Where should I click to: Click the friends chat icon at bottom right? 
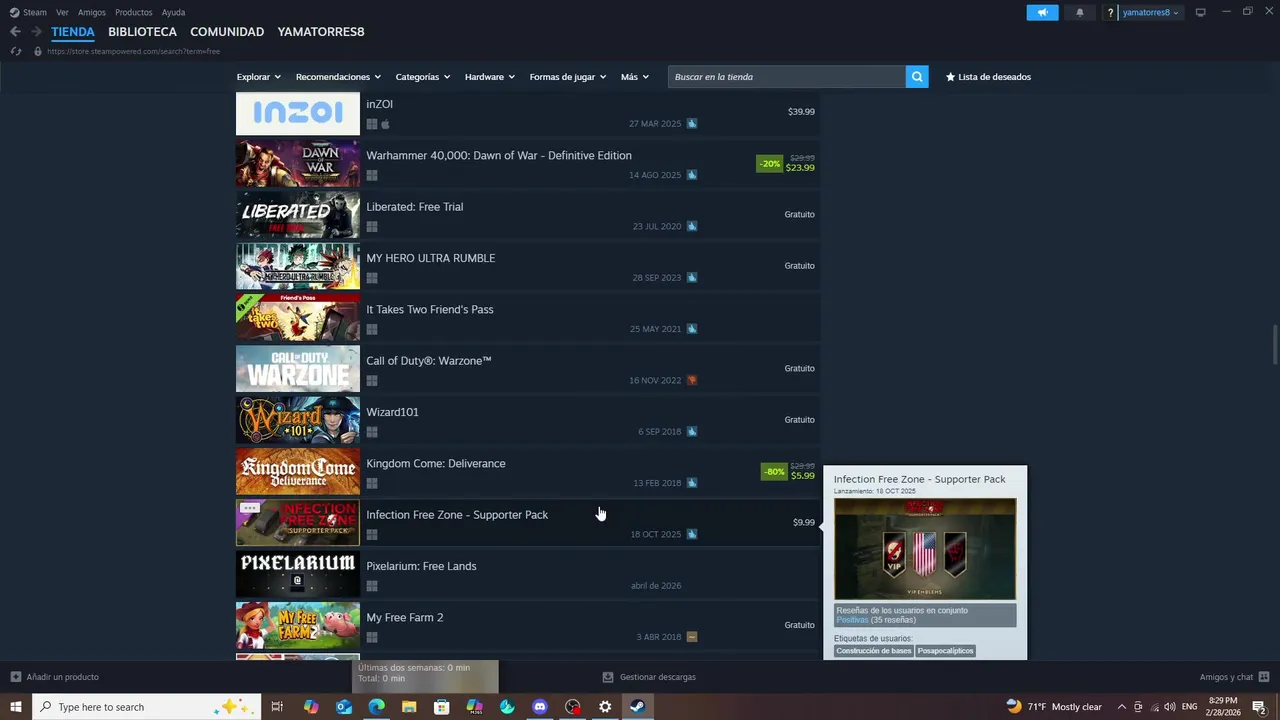[x=1264, y=677]
